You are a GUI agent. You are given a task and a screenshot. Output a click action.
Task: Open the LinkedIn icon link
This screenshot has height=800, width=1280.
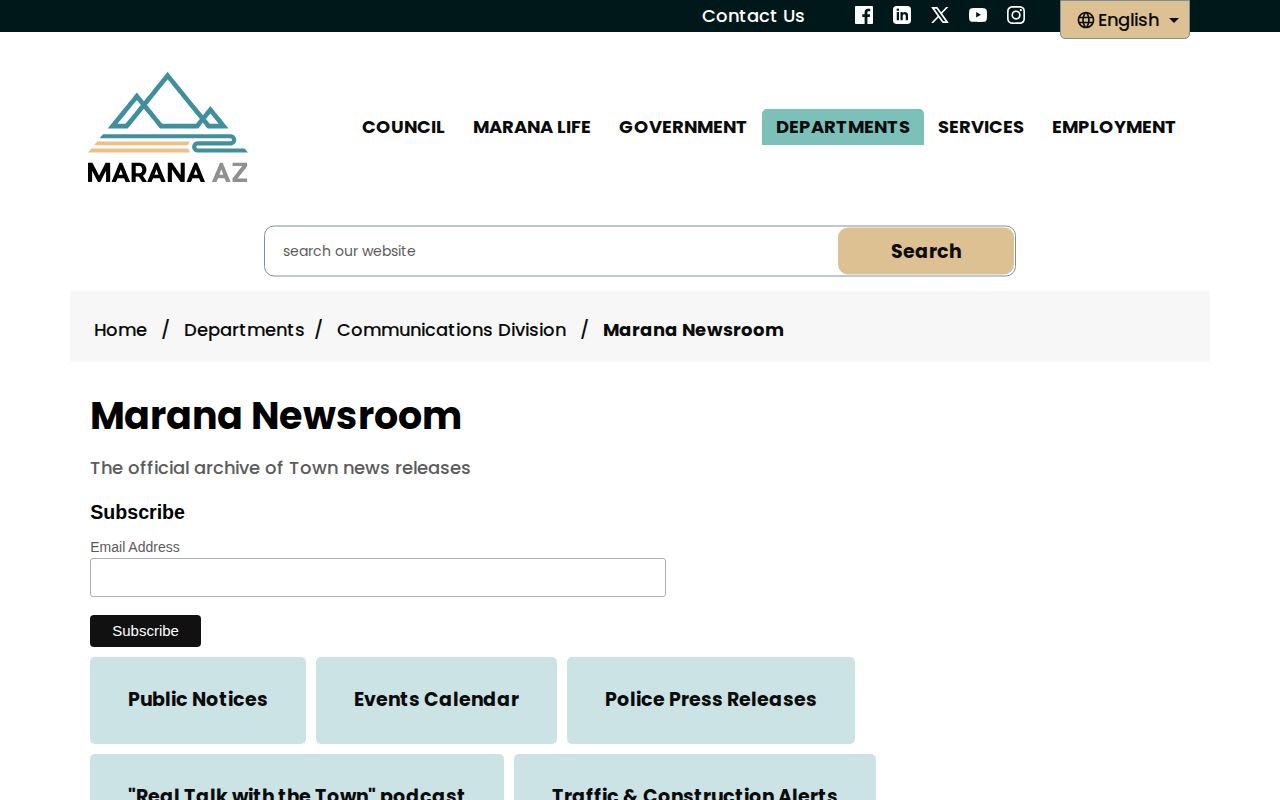pos(902,15)
